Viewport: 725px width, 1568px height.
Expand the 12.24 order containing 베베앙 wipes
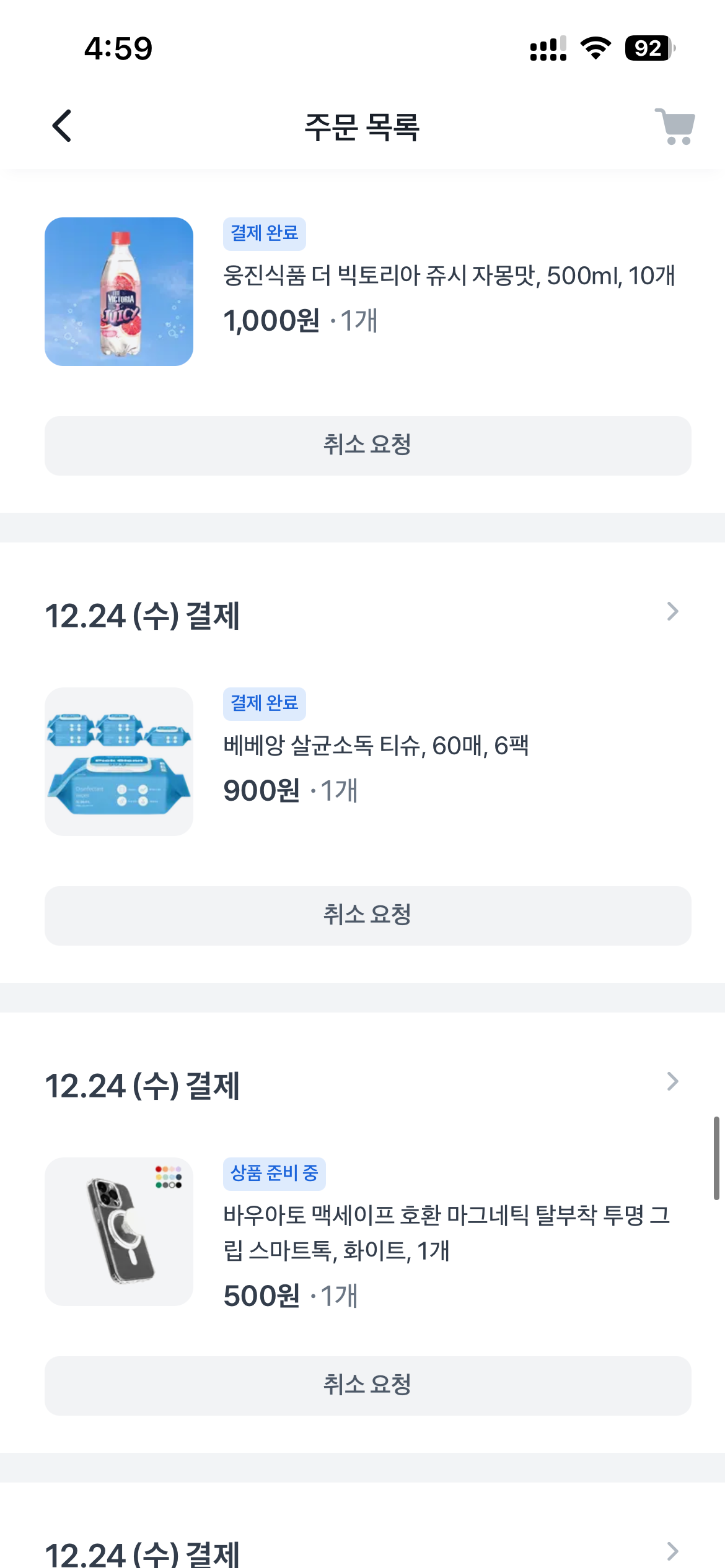(x=673, y=612)
